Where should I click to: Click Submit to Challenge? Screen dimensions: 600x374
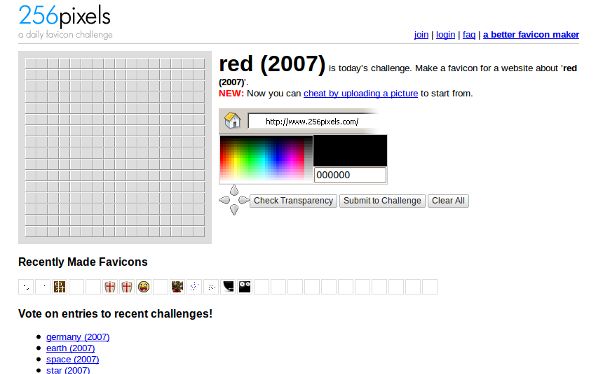[x=382, y=201]
